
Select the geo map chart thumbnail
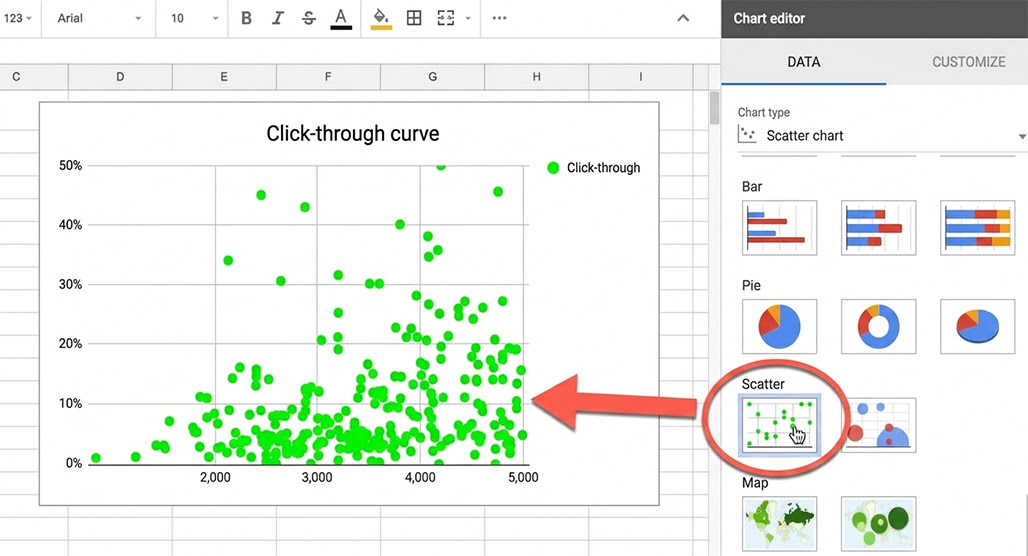tap(780, 523)
